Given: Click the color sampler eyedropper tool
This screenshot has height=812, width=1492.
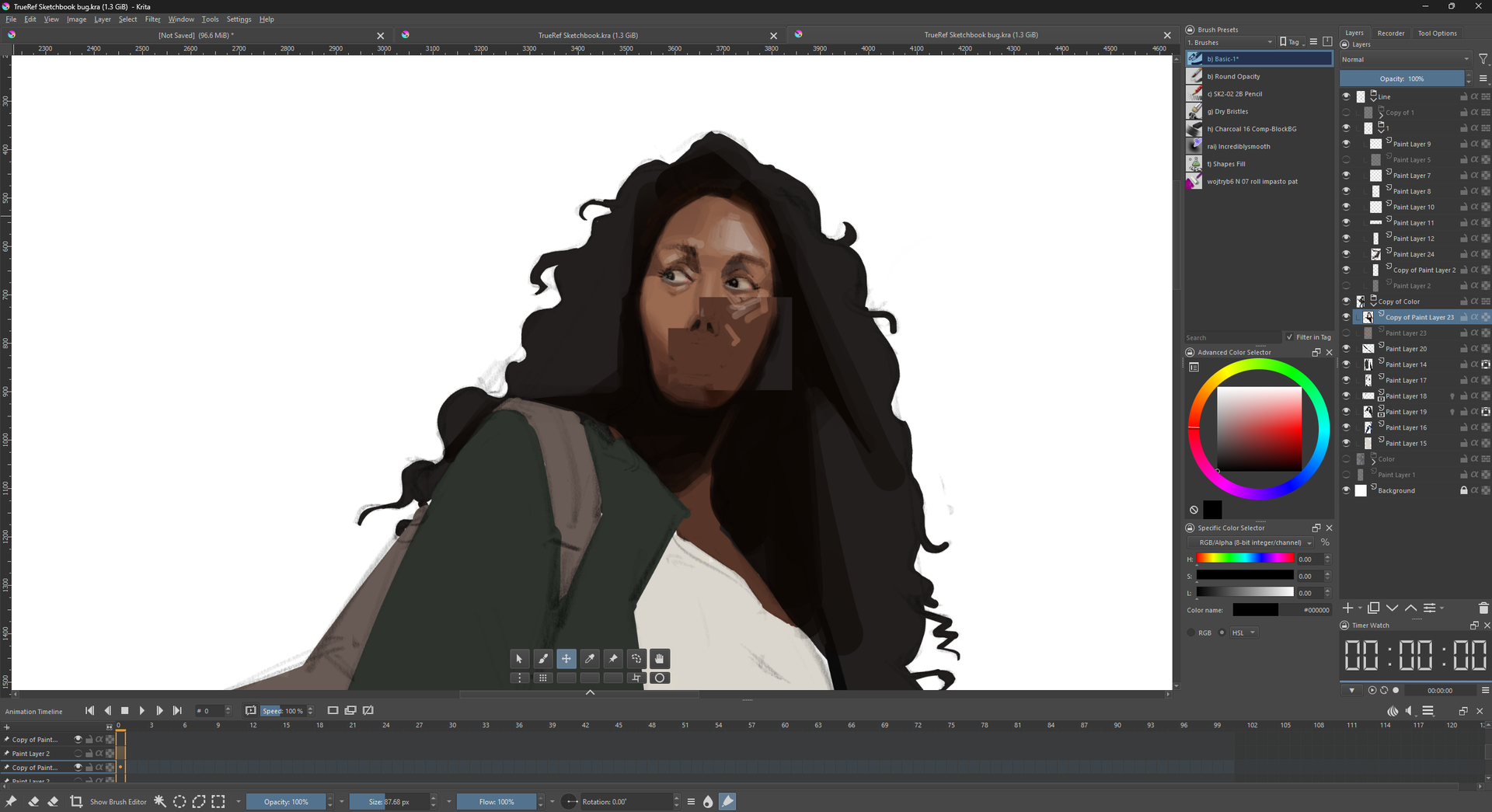Looking at the screenshot, I should click(590, 659).
